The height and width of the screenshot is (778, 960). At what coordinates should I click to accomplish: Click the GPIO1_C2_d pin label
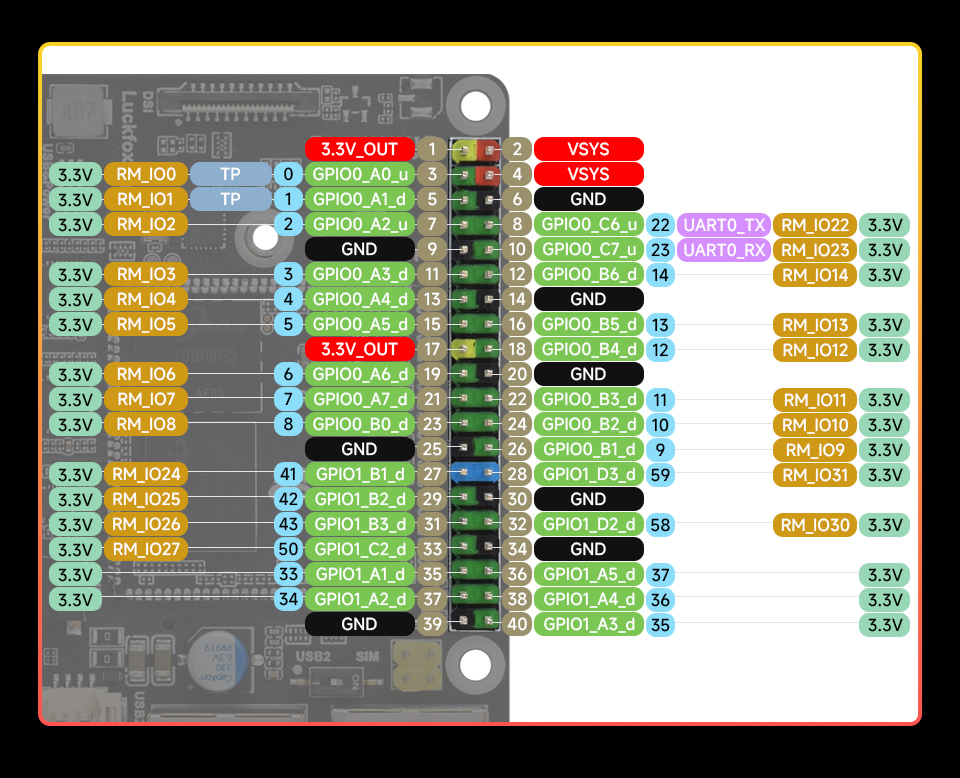click(x=359, y=549)
